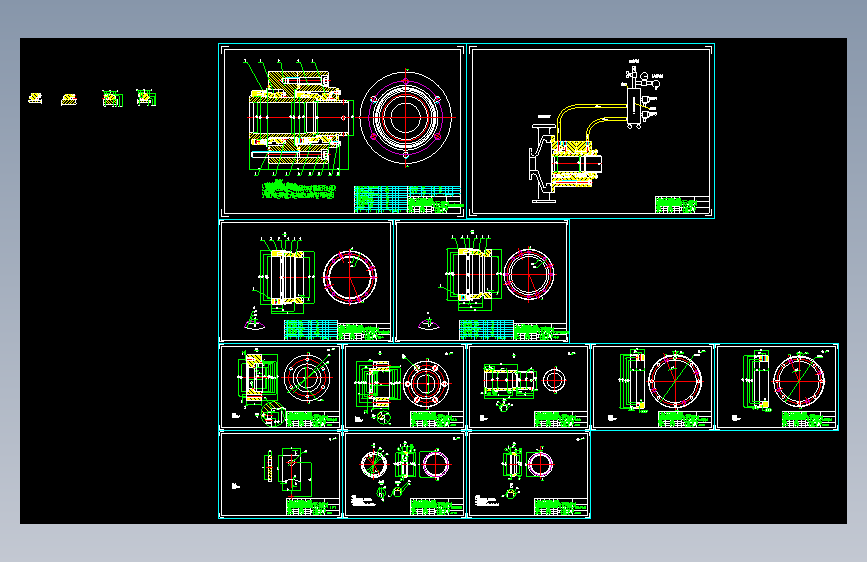Open the bottom-row sheet with rectangular plate part
The height and width of the screenshot is (562, 867).
click(x=280, y=475)
